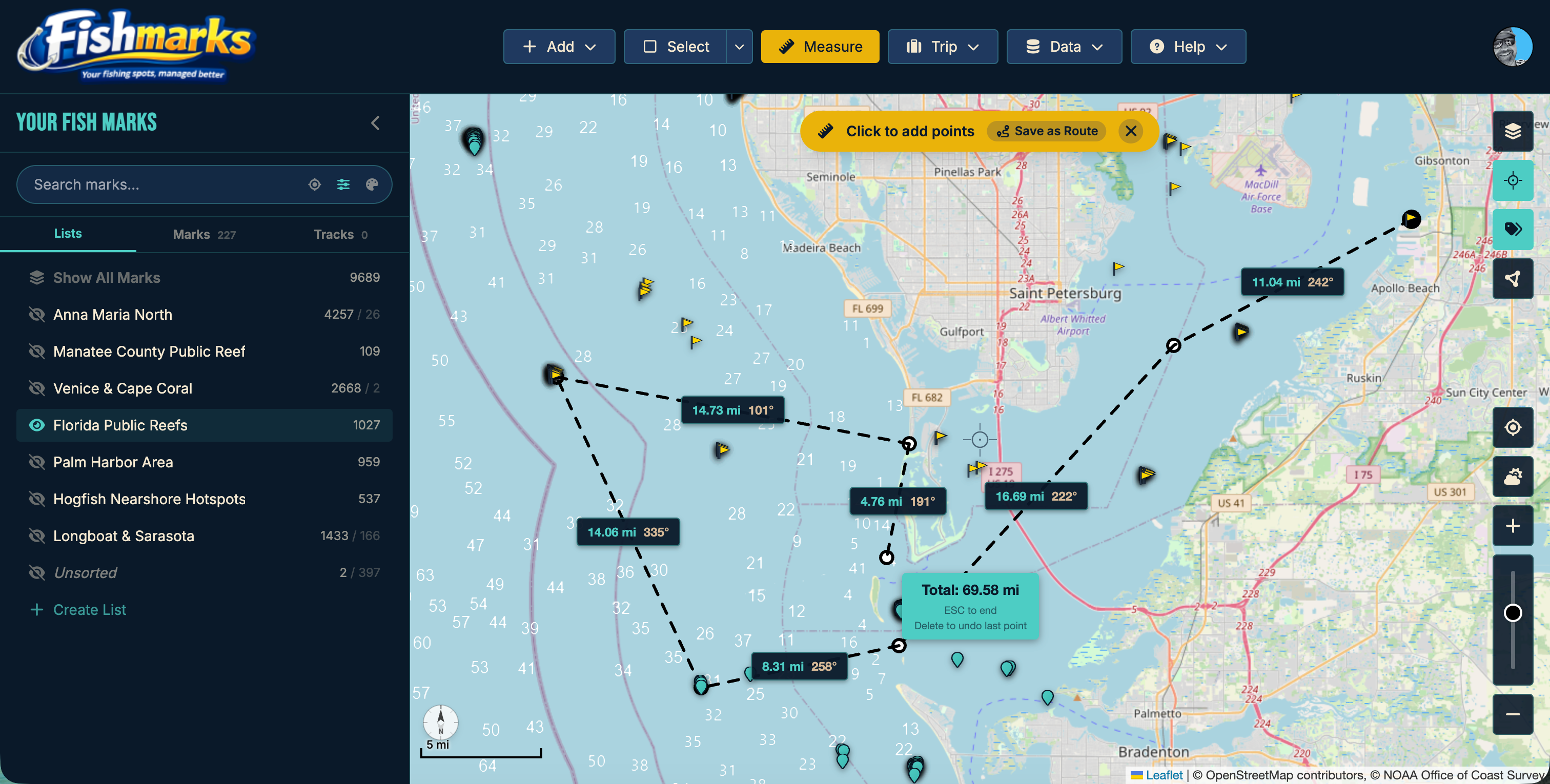The height and width of the screenshot is (784, 1550).
Task: Collapse the Your Fish Marks sidebar
Action: (x=375, y=123)
